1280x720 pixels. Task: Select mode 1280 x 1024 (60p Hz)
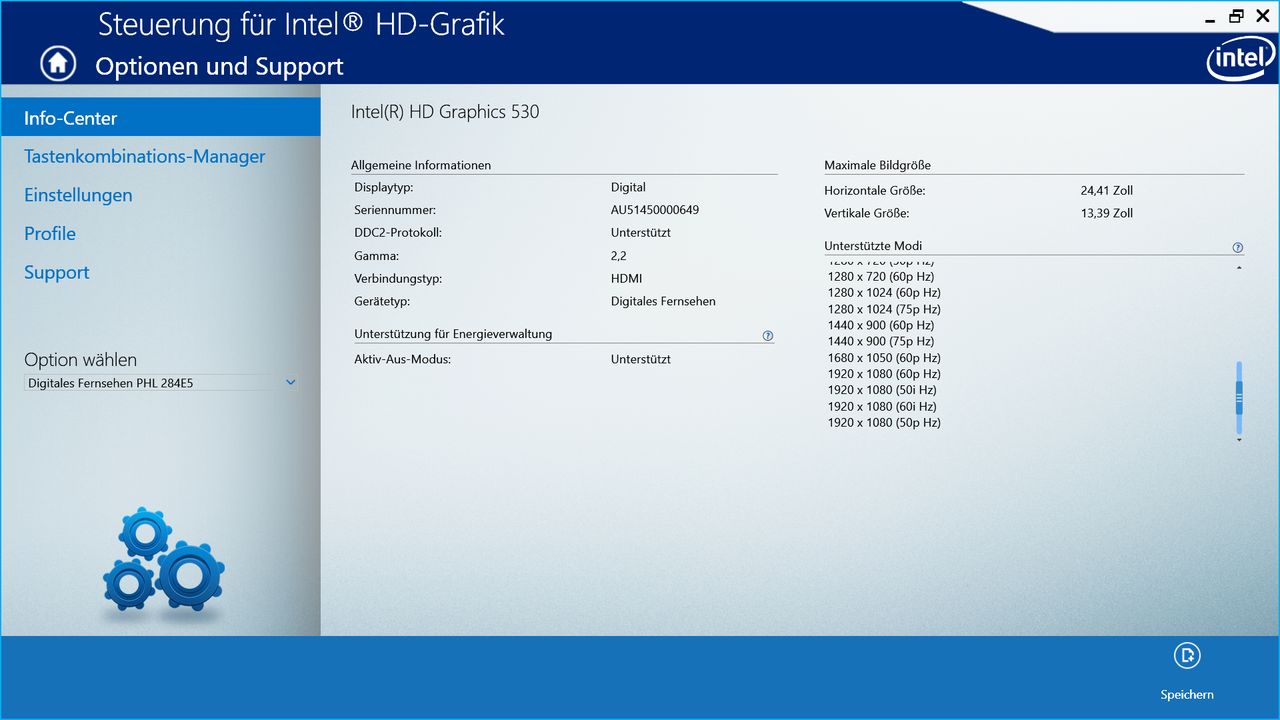[x=884, y=293]
